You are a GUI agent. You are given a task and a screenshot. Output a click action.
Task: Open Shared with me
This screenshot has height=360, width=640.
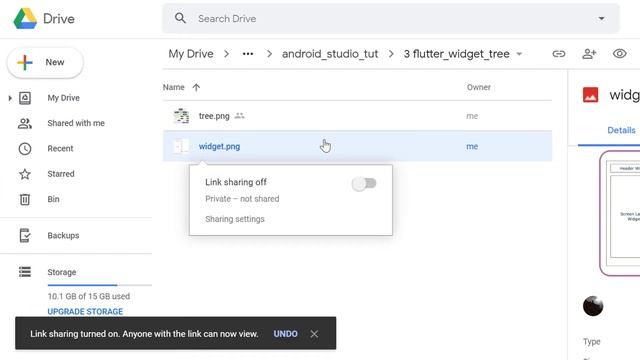click(76, 123)
